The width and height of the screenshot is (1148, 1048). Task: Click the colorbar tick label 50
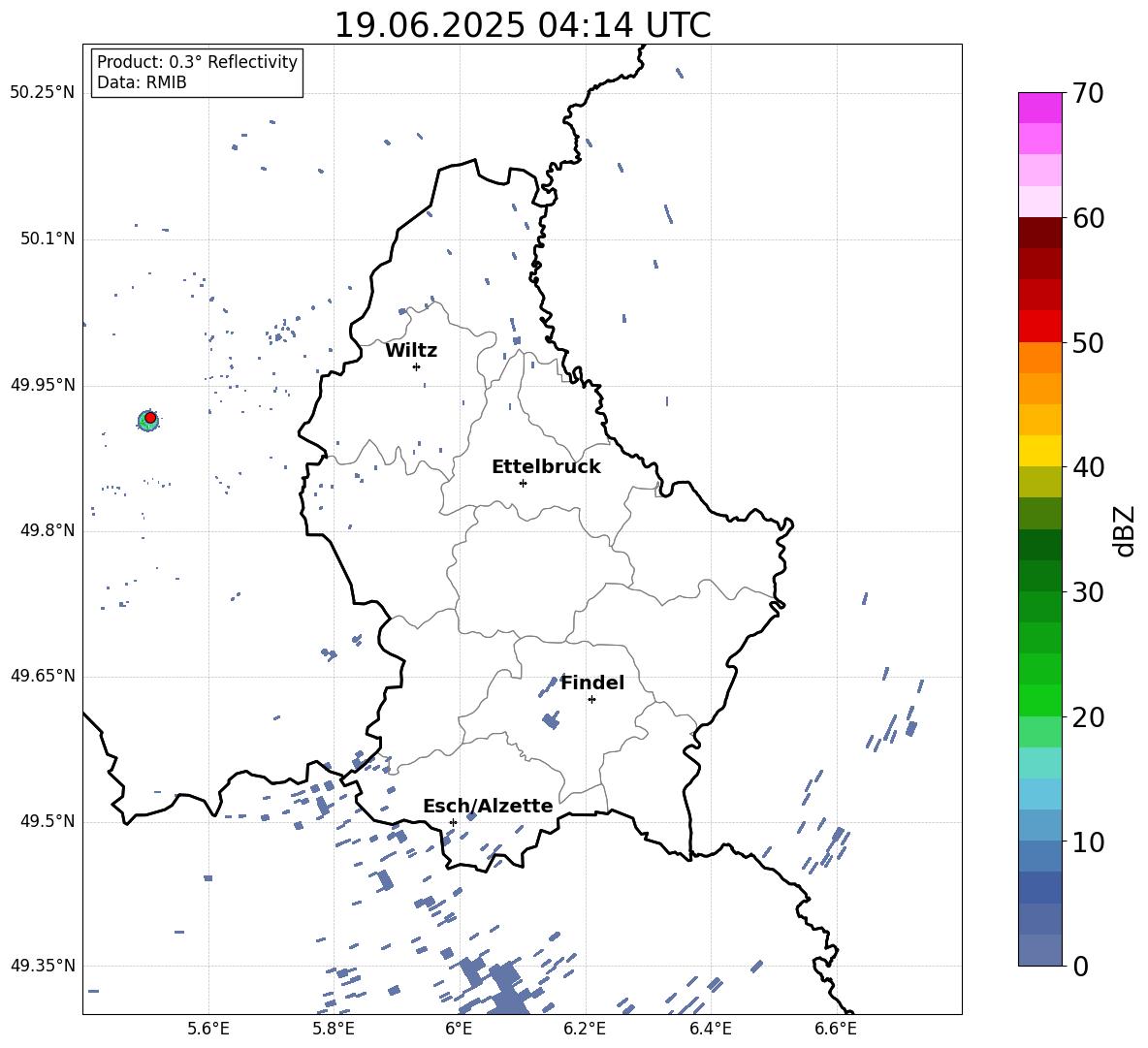[1088, 342]
